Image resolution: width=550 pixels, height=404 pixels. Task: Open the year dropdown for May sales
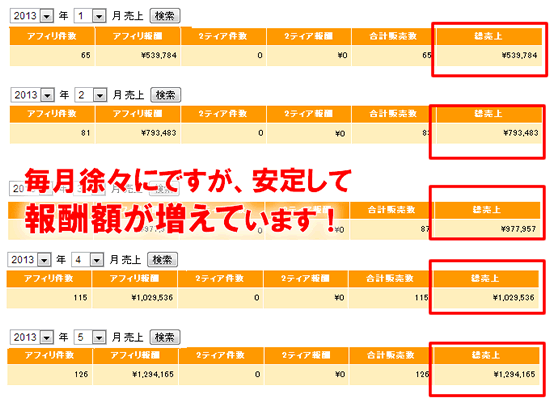click(x=32, y=337)
